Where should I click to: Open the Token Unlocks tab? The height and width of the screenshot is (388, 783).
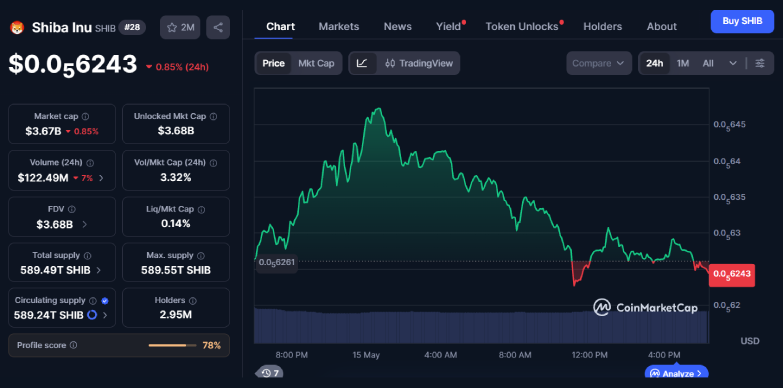coord(522,26)
